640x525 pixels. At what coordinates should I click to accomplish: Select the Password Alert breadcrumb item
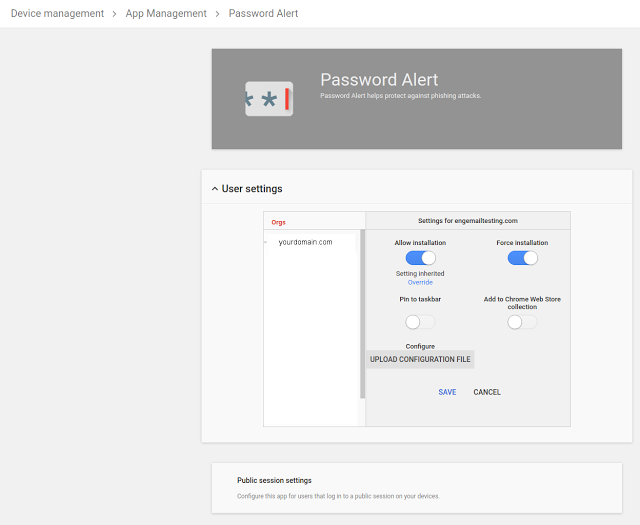(263, 14)
